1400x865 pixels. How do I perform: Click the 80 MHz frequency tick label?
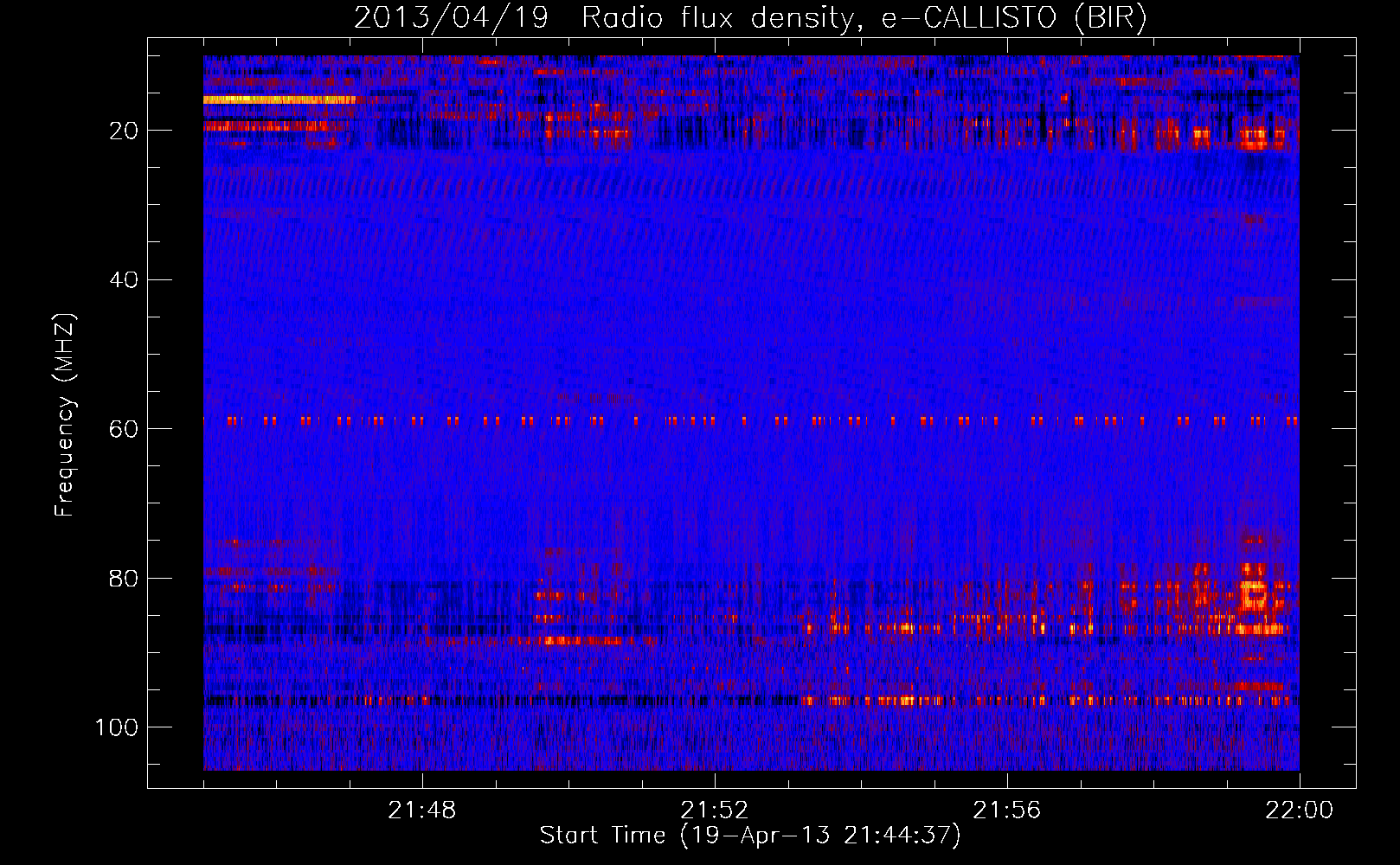[x=125, y=578]
